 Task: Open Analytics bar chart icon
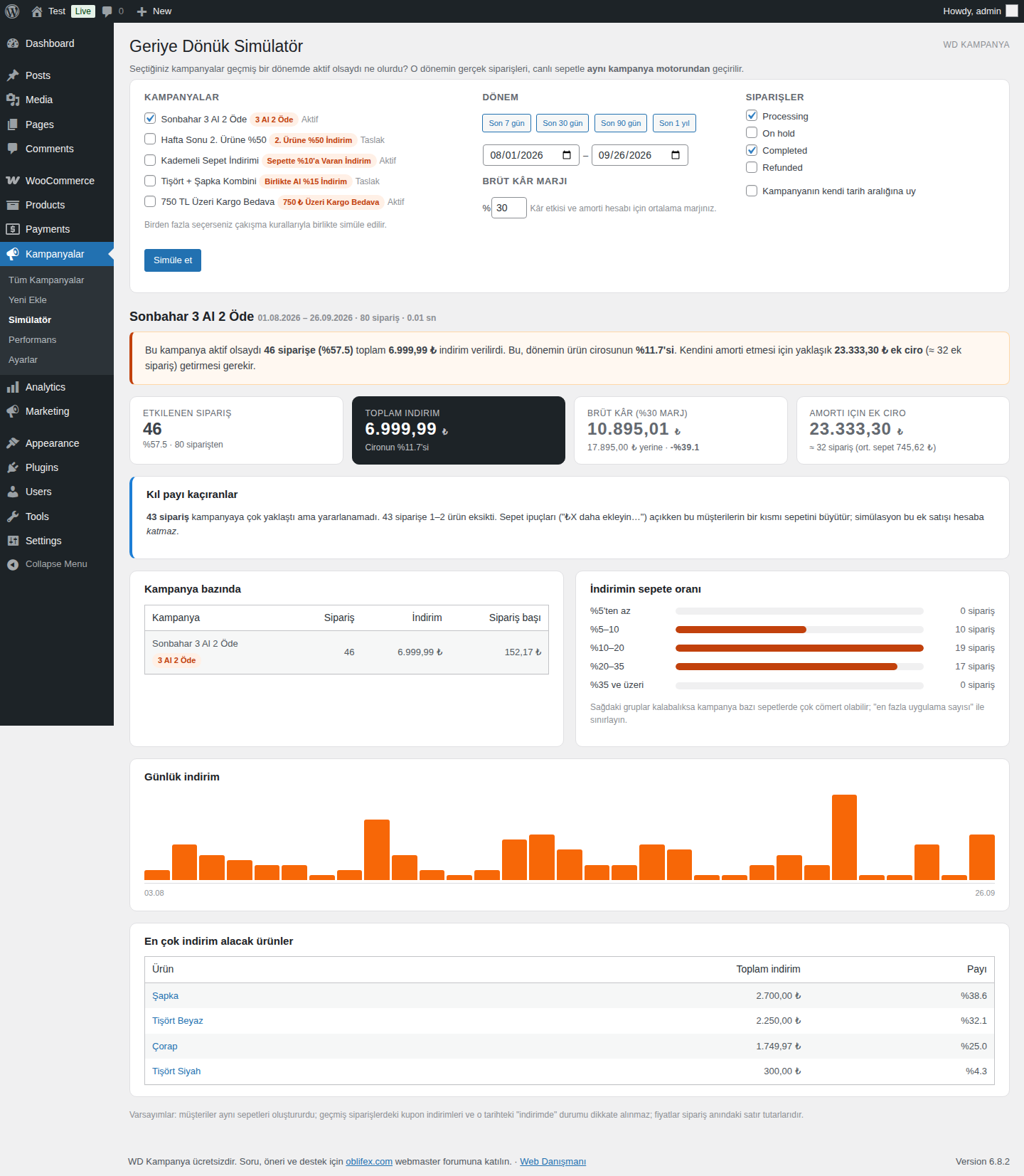[x=13, y=387]
